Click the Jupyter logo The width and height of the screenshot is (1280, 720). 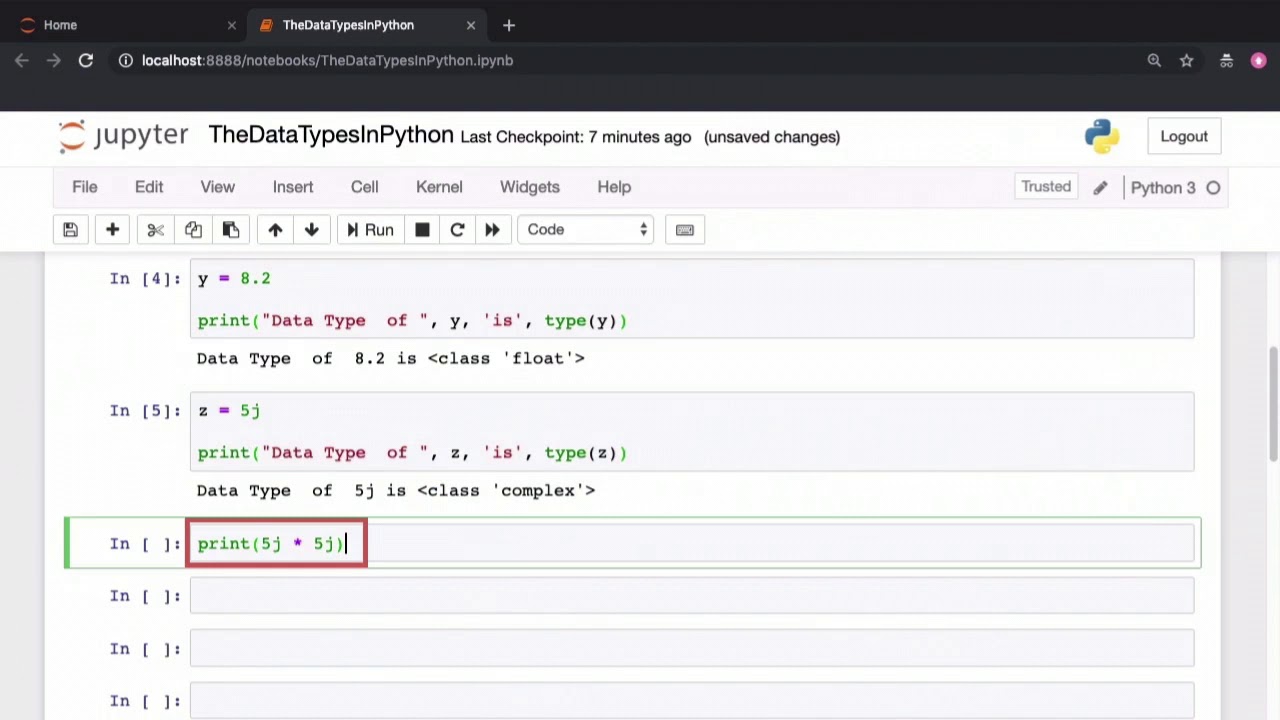(123, 136)
